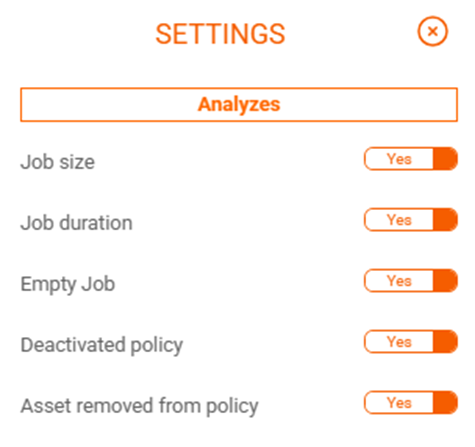Click the 'Yes' text in Job size switch
The height and width of the screenshot is (447, 475).
pos(399,159)
